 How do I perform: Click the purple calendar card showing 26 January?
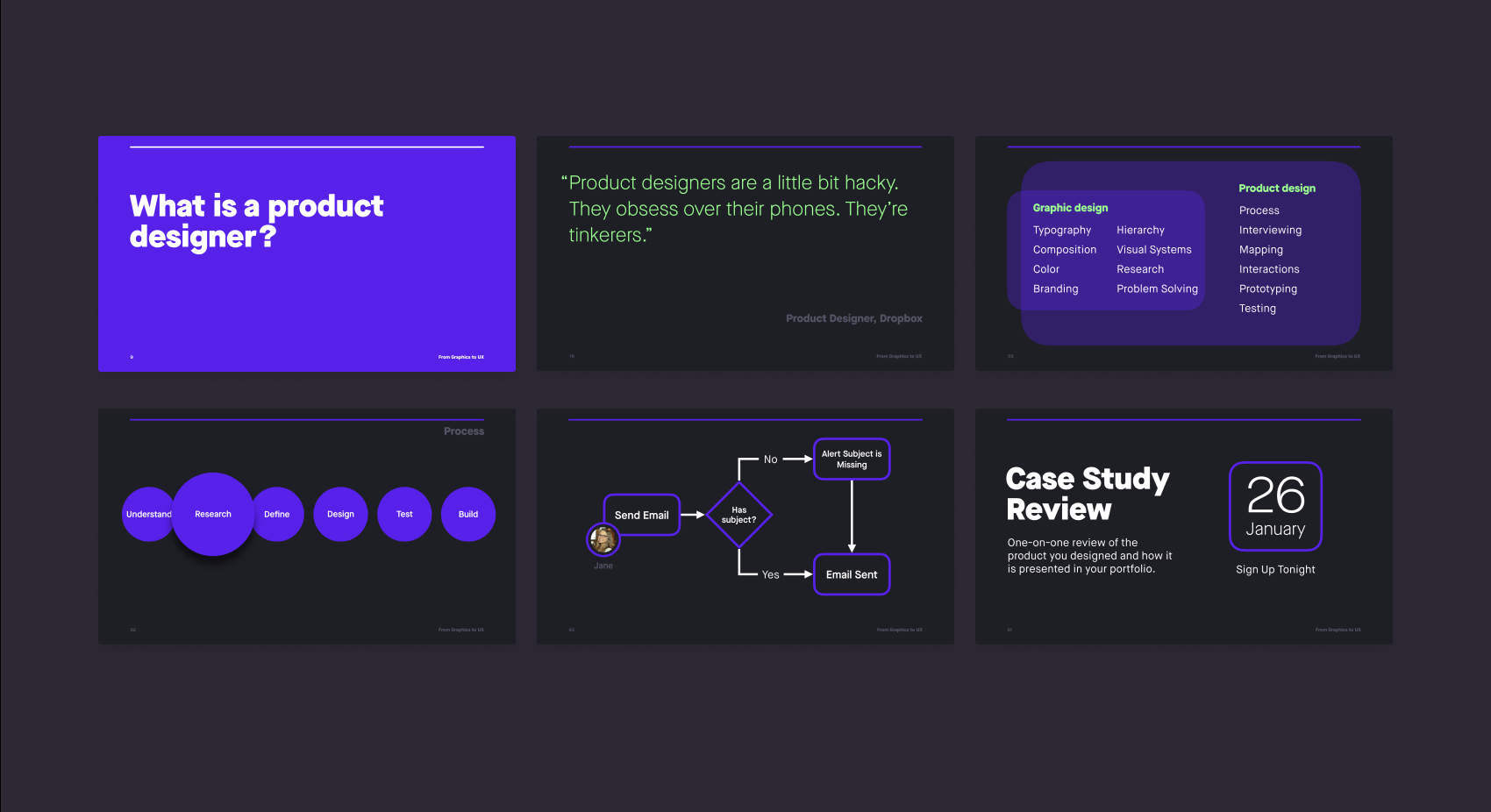pos(1274,506)
